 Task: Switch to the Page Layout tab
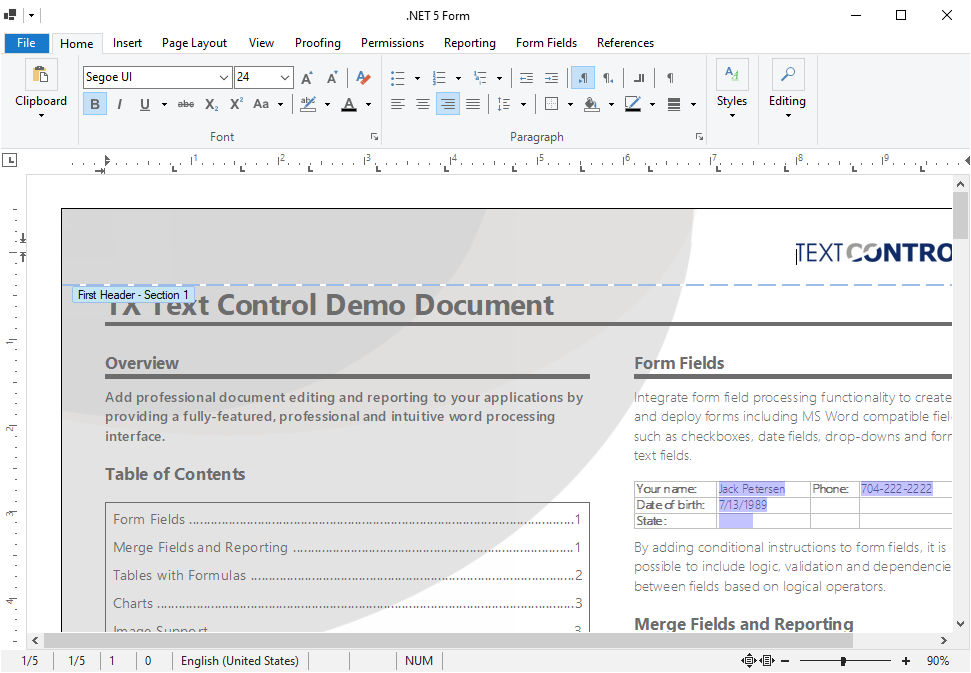click(194, 43)
